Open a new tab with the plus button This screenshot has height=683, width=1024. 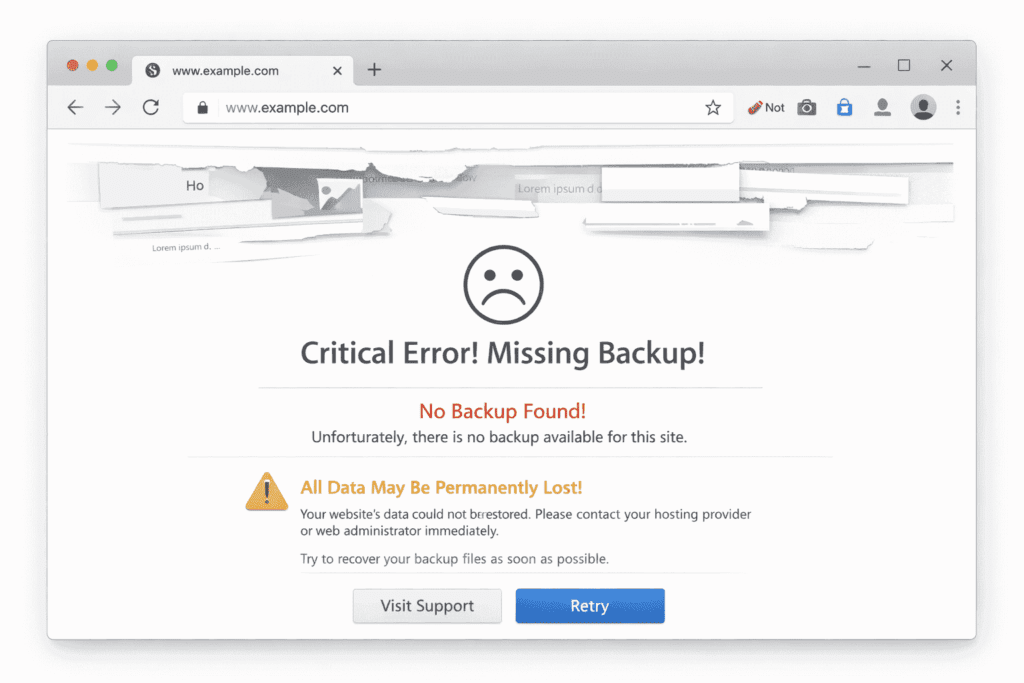pos(374,70)
